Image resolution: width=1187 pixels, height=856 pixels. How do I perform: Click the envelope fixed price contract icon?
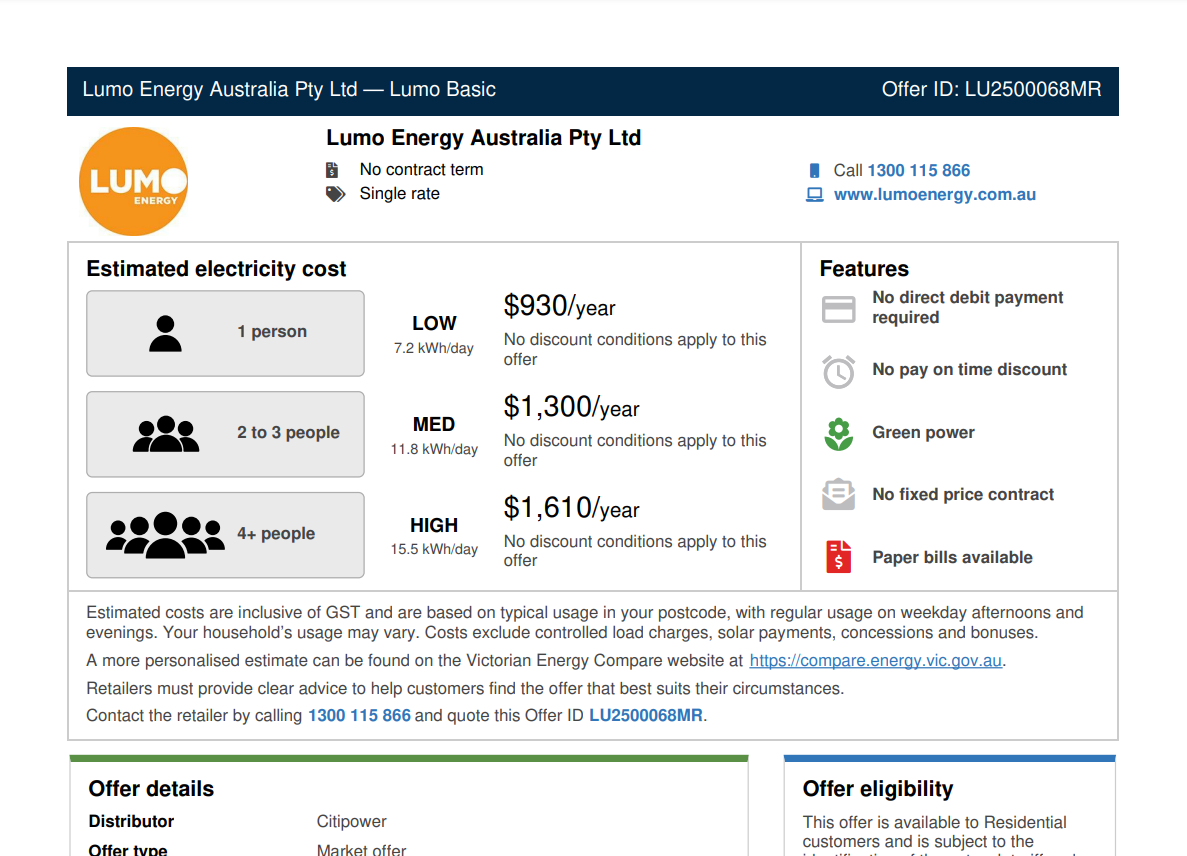point(839,494)
